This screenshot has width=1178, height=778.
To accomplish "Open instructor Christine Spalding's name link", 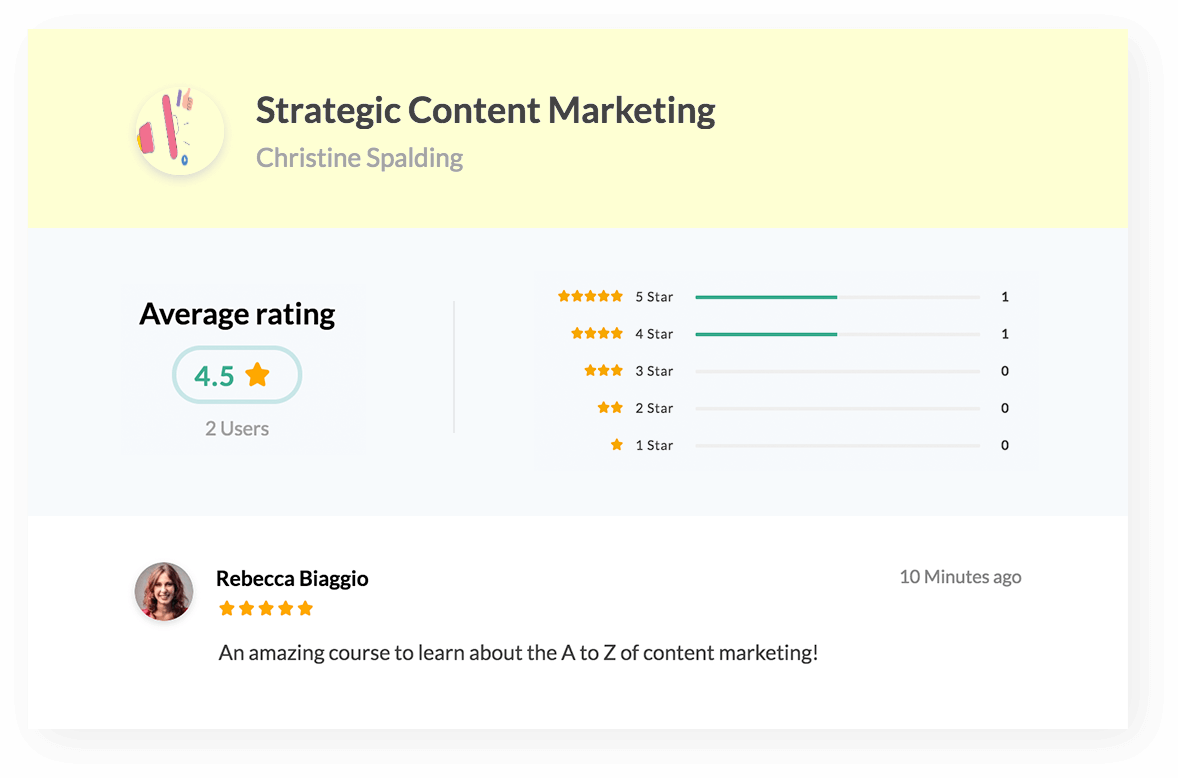I will [360, 158].
